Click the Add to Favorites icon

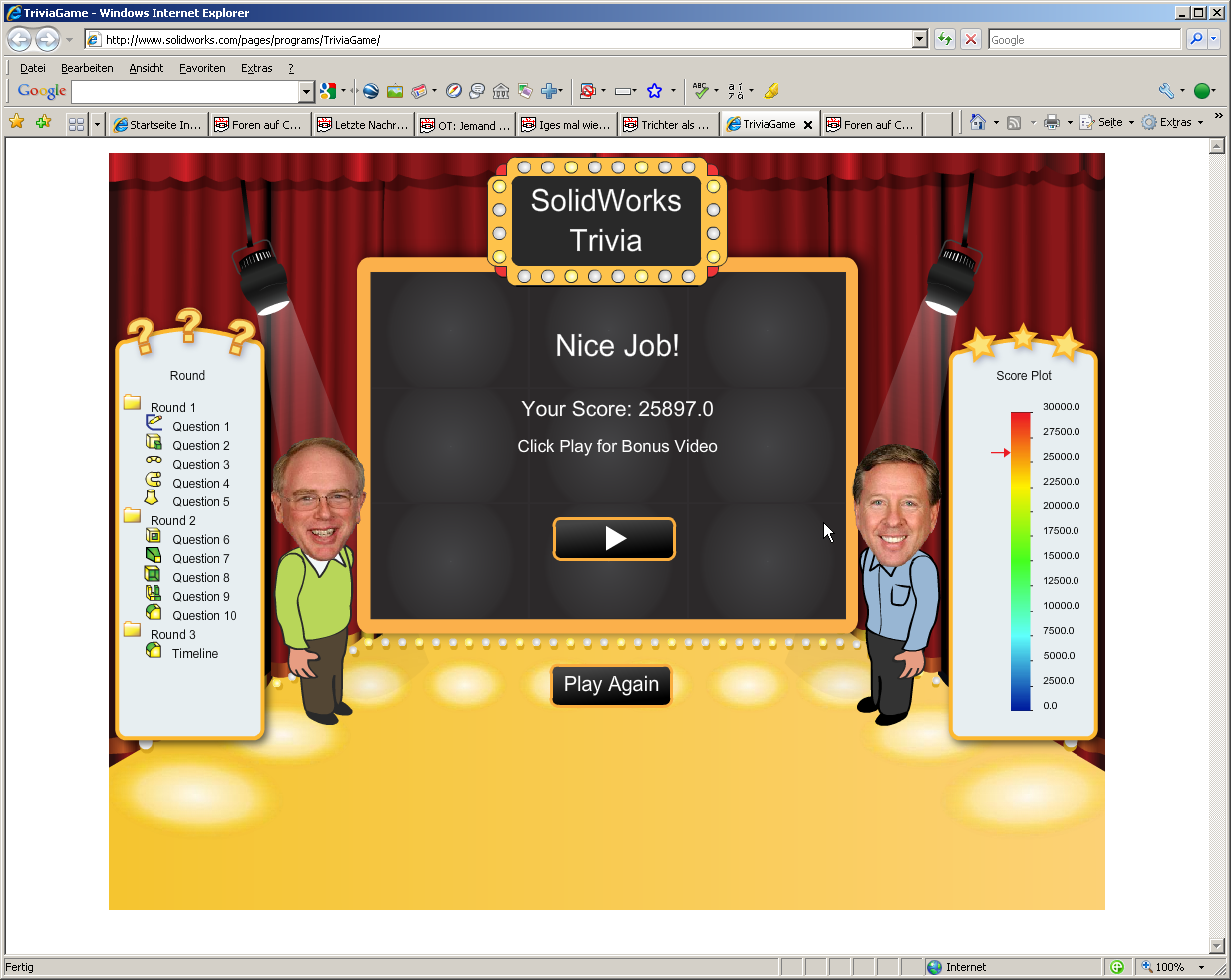[x=43, y=122]
